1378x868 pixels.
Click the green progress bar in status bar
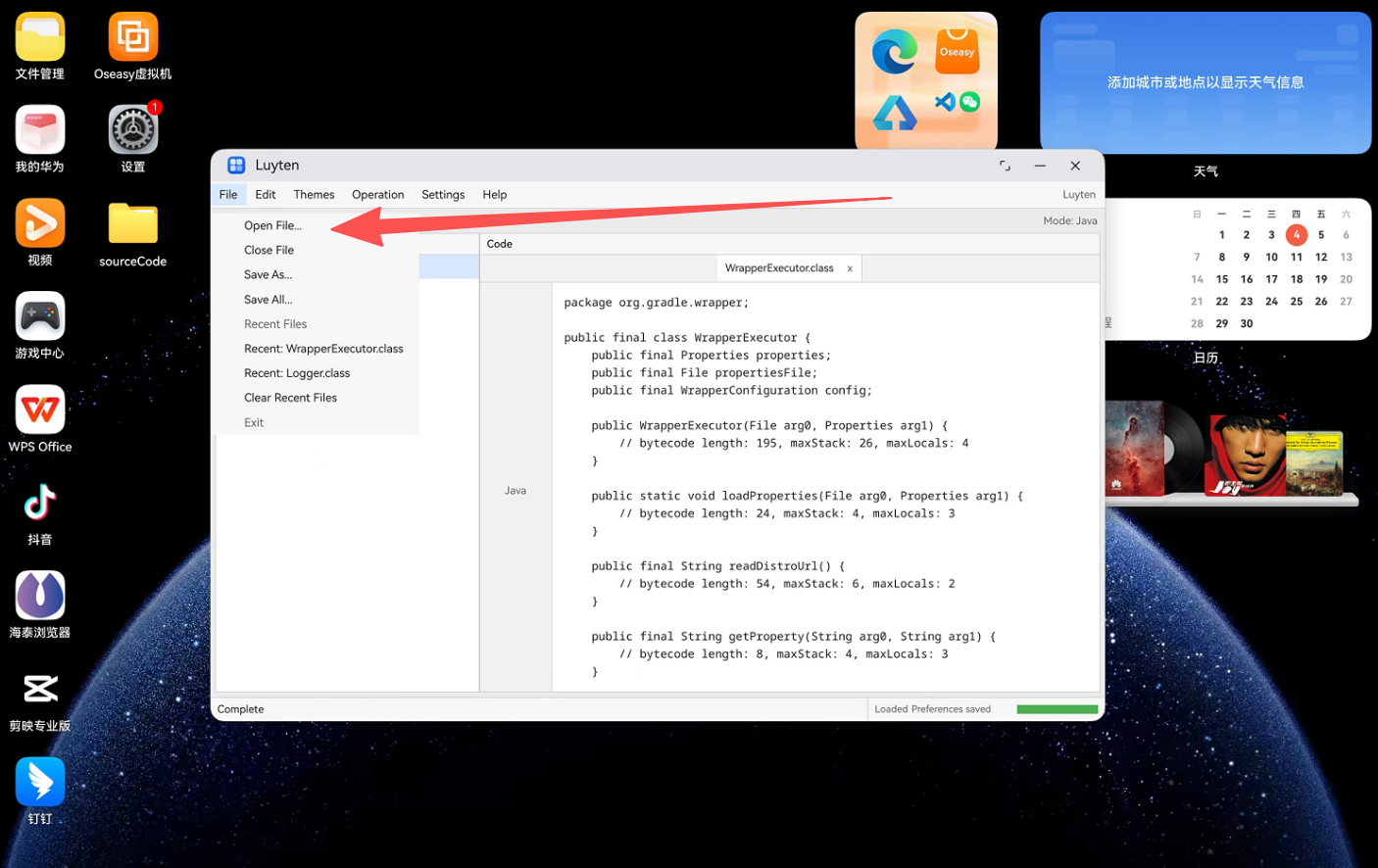1057,709
